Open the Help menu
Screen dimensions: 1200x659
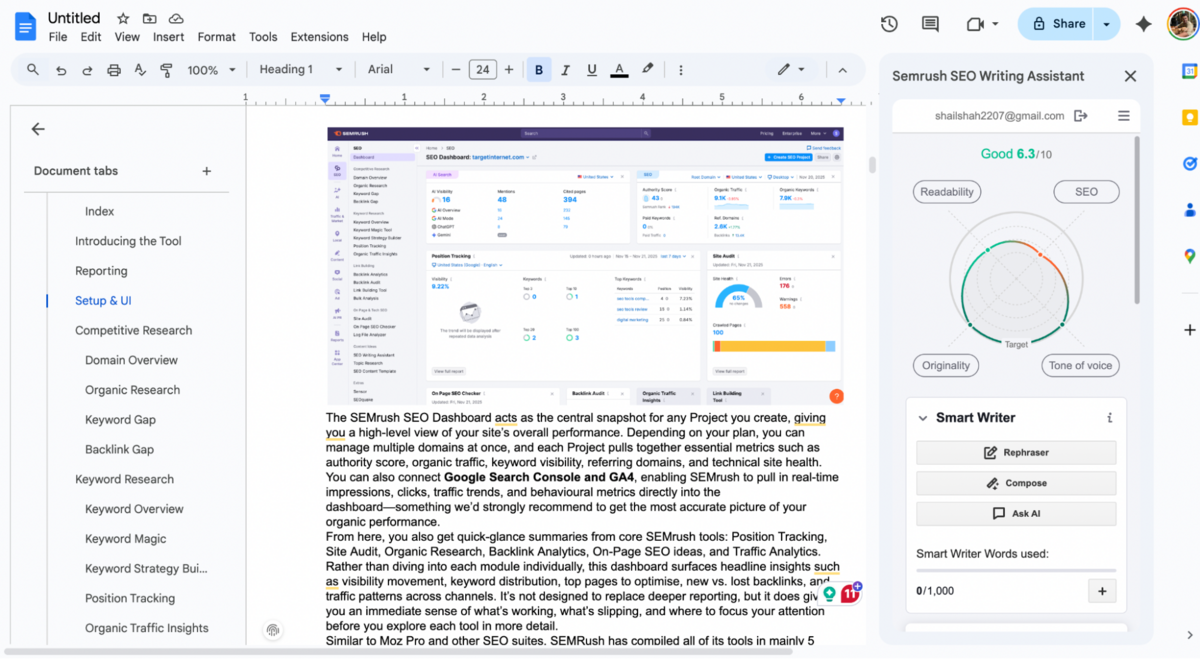[x=374, y=37]
